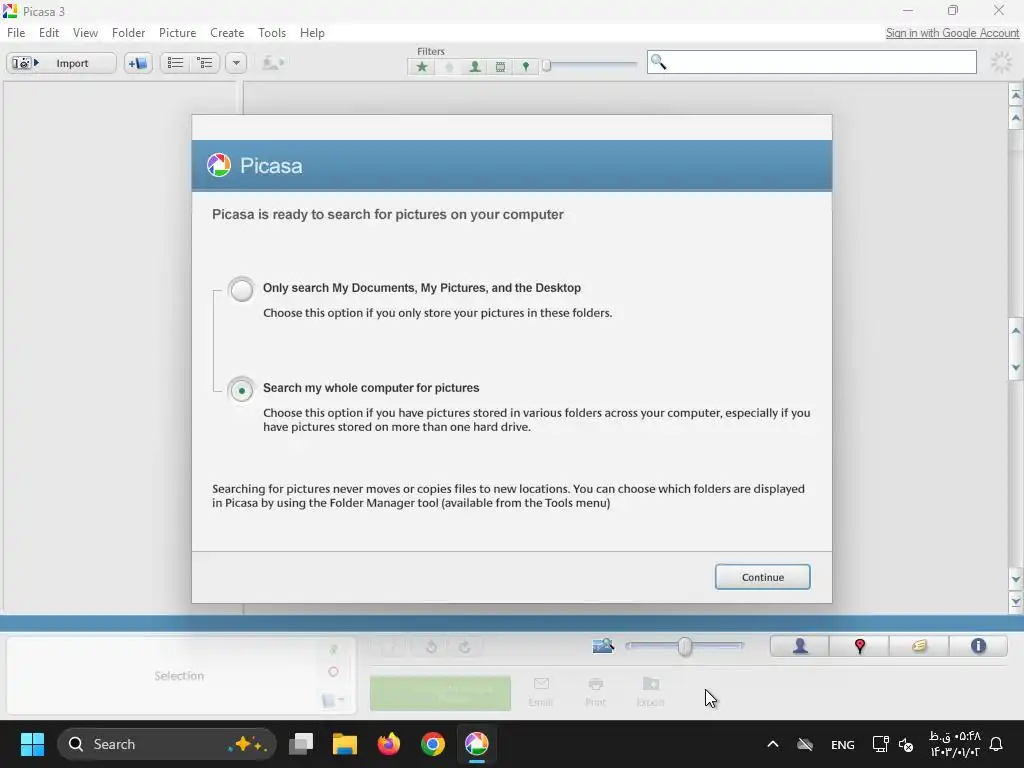Open the Picture menu
1024x768 pixels.
(x=177, y=33)
